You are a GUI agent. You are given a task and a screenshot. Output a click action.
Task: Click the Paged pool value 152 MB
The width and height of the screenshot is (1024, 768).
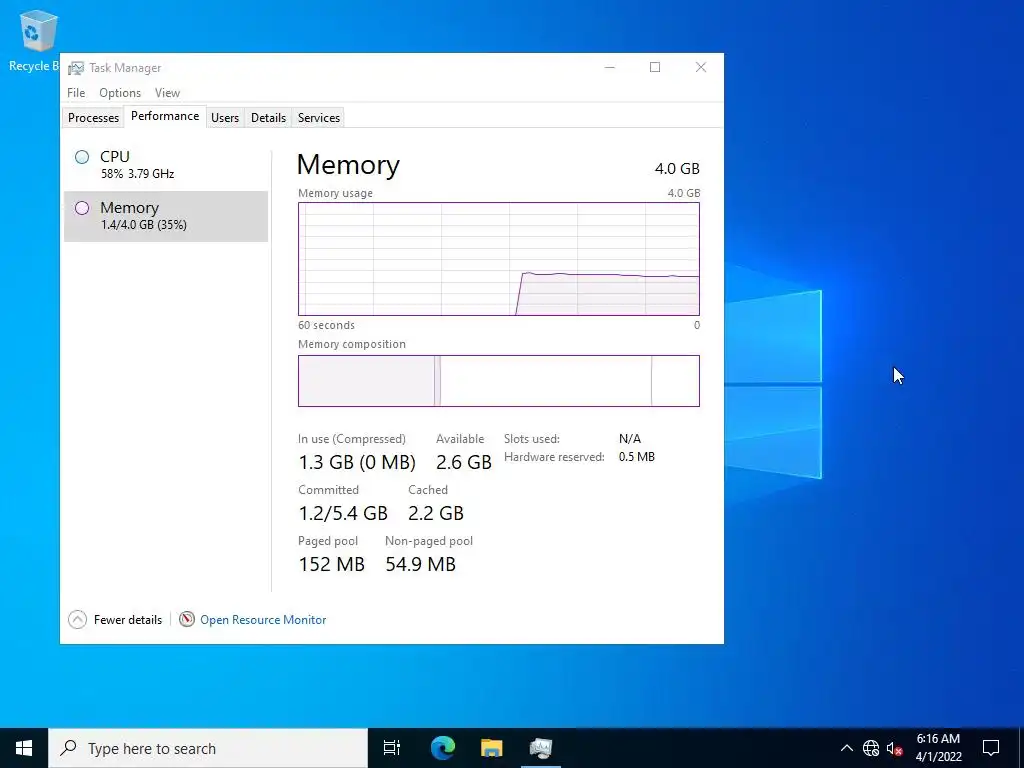[x=331, y=564]
